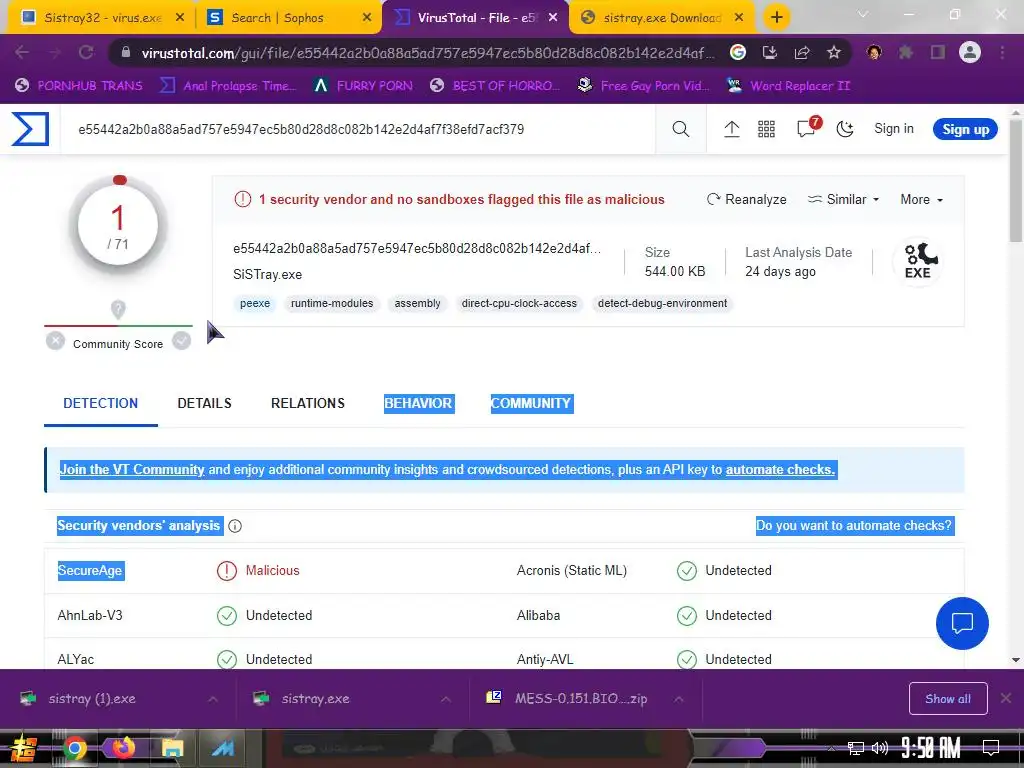
Task: Open the Similar dropdown
Action: (843, 199)
